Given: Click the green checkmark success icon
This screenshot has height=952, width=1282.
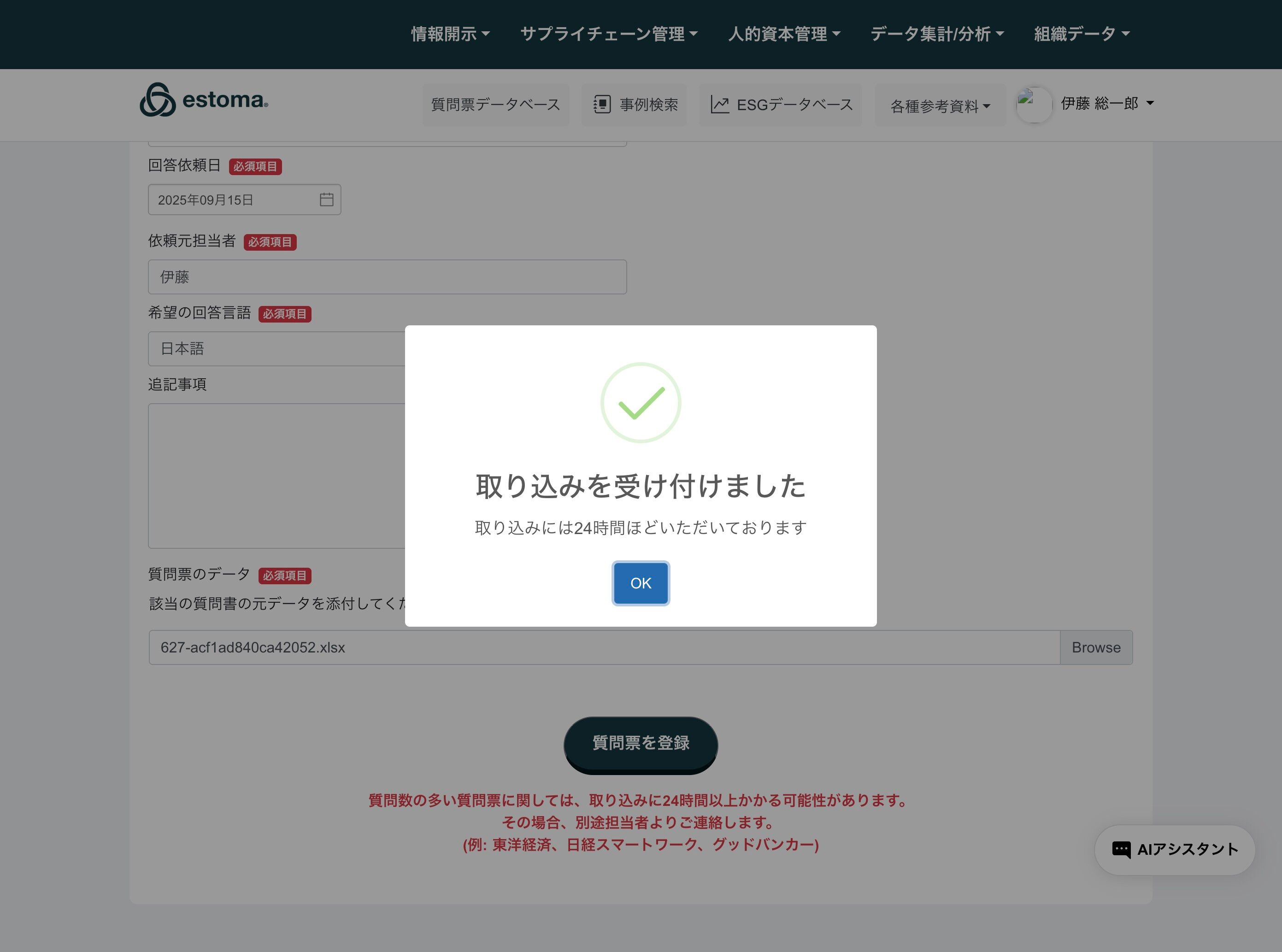Looking at the screenshot, I should click(x=641, y=403).
